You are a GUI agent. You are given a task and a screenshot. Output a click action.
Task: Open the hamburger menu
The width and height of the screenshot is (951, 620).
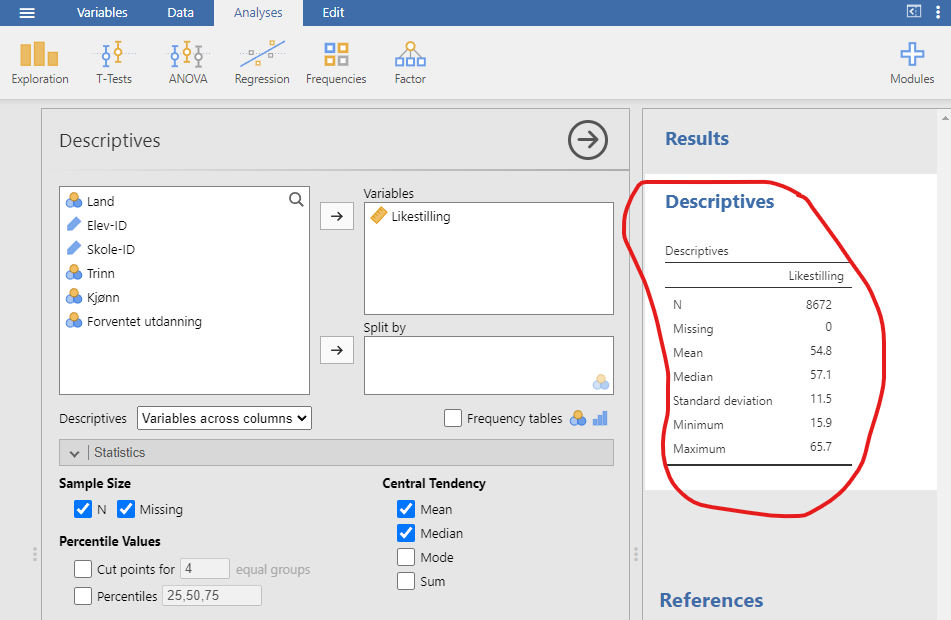27,13
